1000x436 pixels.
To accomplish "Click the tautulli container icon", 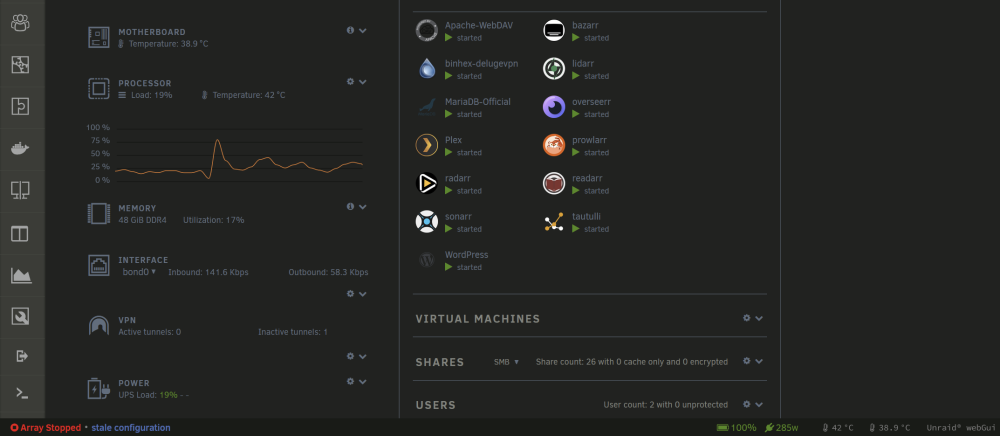I will coord(554,222).
